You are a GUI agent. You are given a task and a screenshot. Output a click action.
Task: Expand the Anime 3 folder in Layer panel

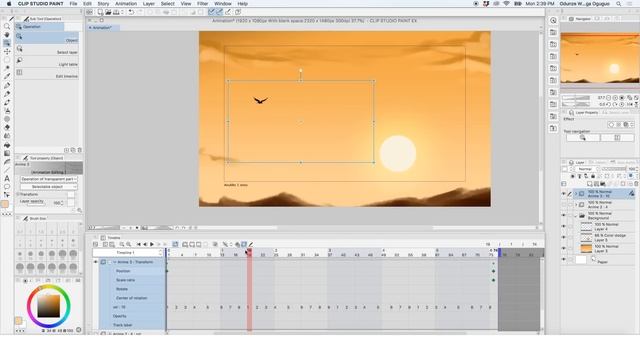(x=576, y=193)
